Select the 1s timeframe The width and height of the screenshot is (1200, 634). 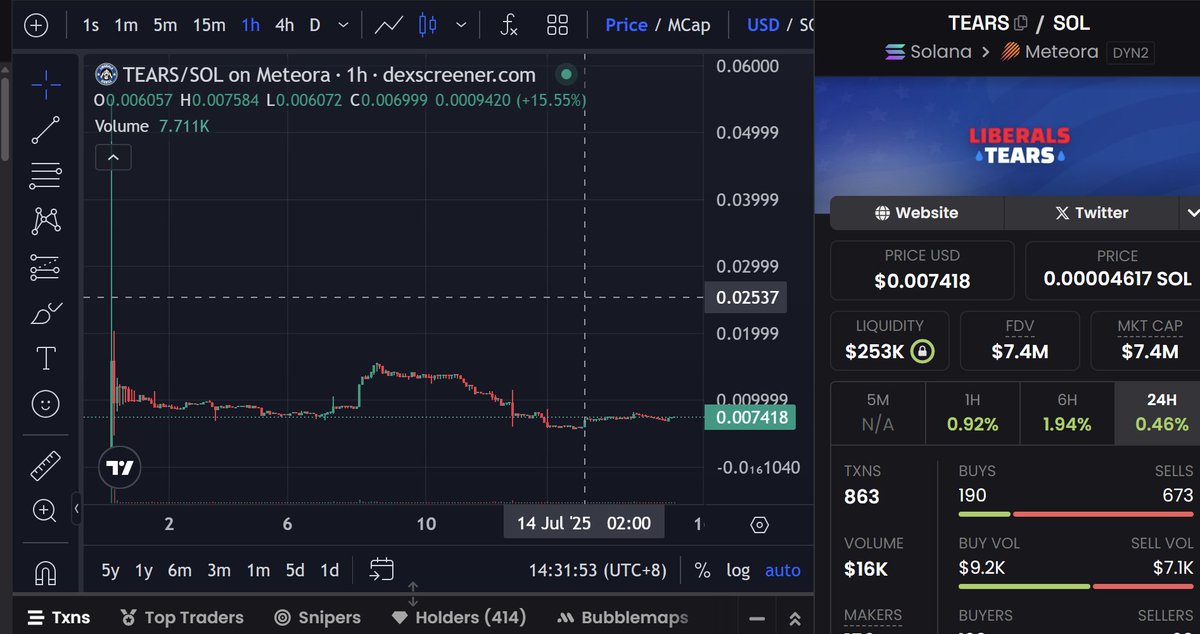(x=91, y=25)
